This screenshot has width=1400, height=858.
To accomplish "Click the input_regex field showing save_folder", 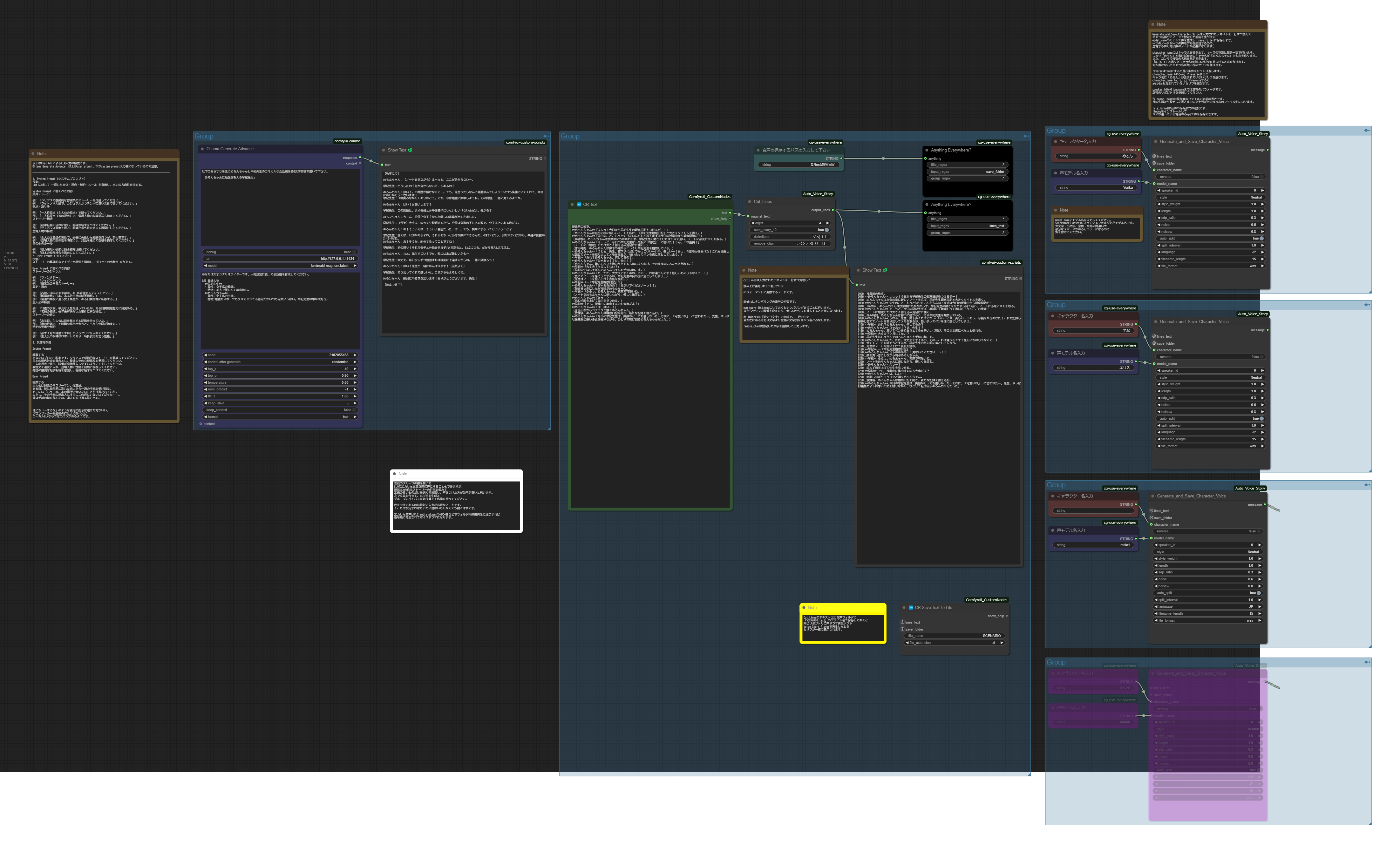I will click(968, 172).
